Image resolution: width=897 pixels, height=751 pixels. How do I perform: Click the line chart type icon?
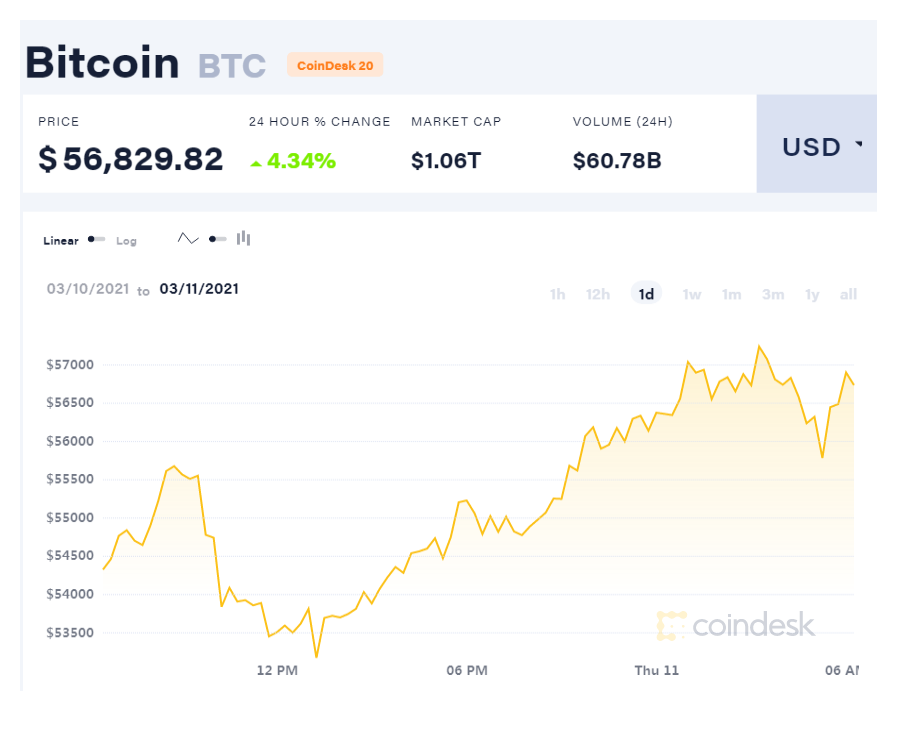[188, 239]
